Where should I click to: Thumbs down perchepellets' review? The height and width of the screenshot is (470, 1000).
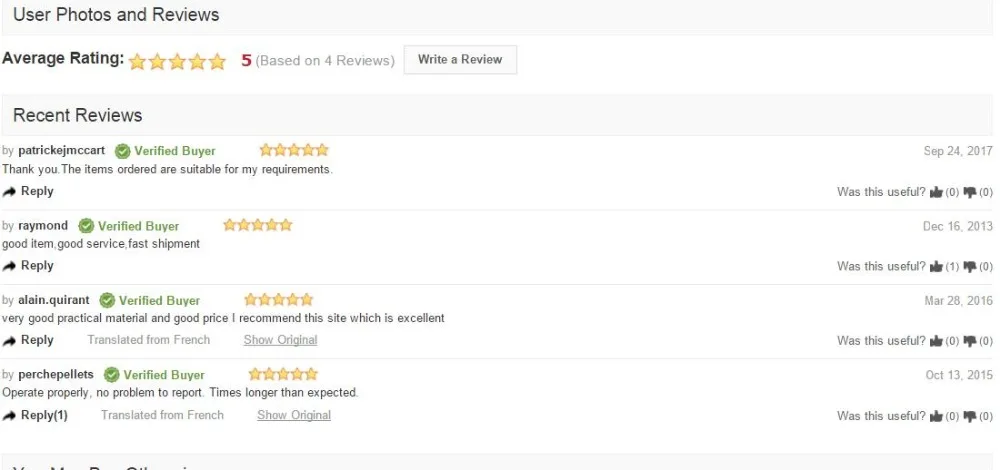click(969, 416)
